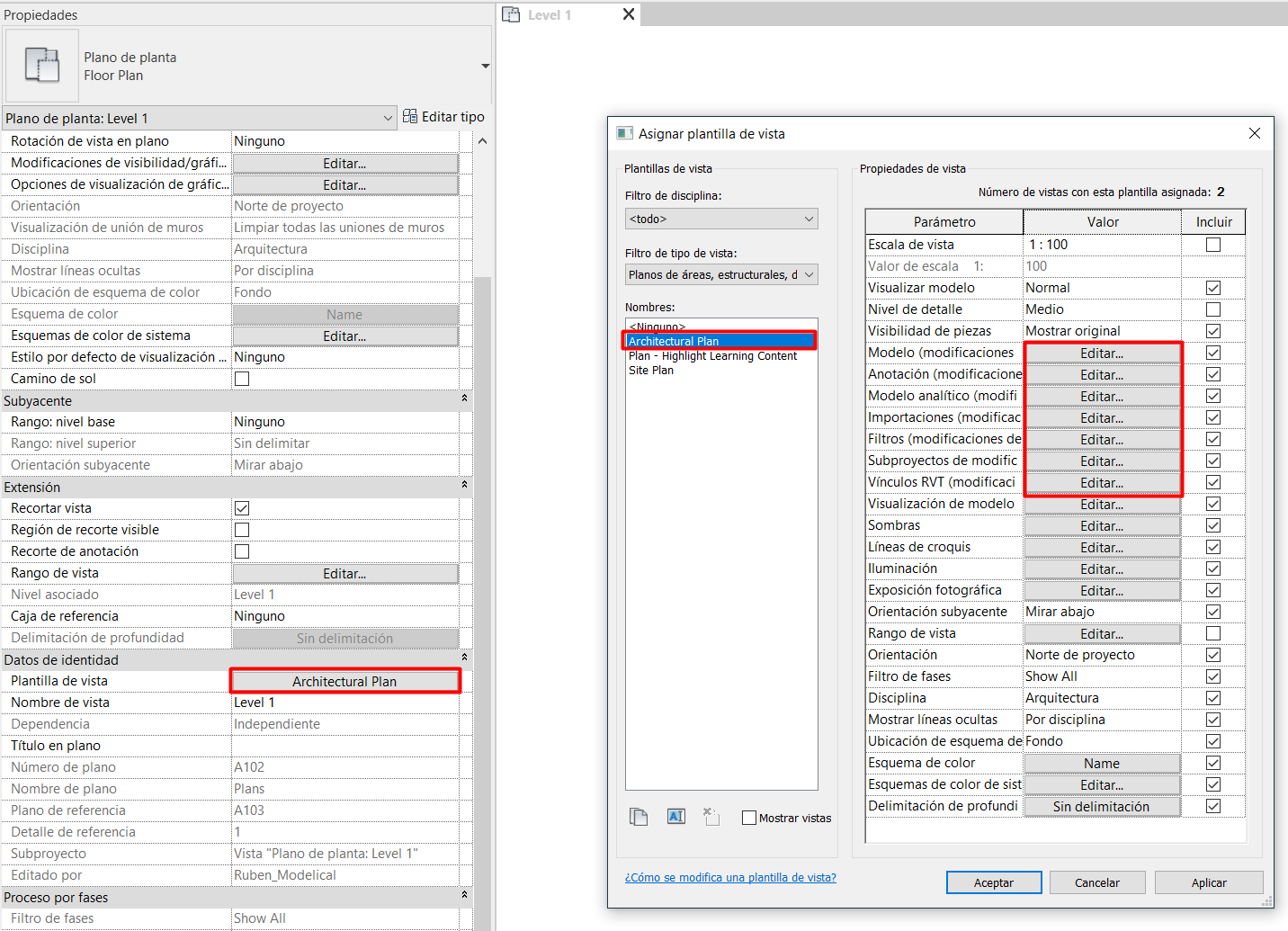Click the Escala de vista value 1 : 100

(x=1102, y=245)
